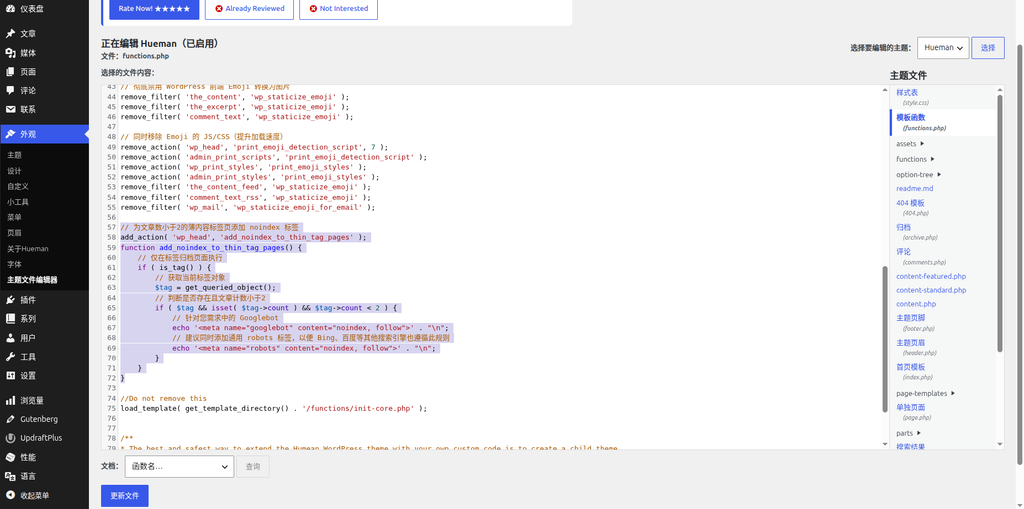Click the Not Interested button
Image resolution: width=1024 pixels, height=509 pixels.
pos(338,8)
